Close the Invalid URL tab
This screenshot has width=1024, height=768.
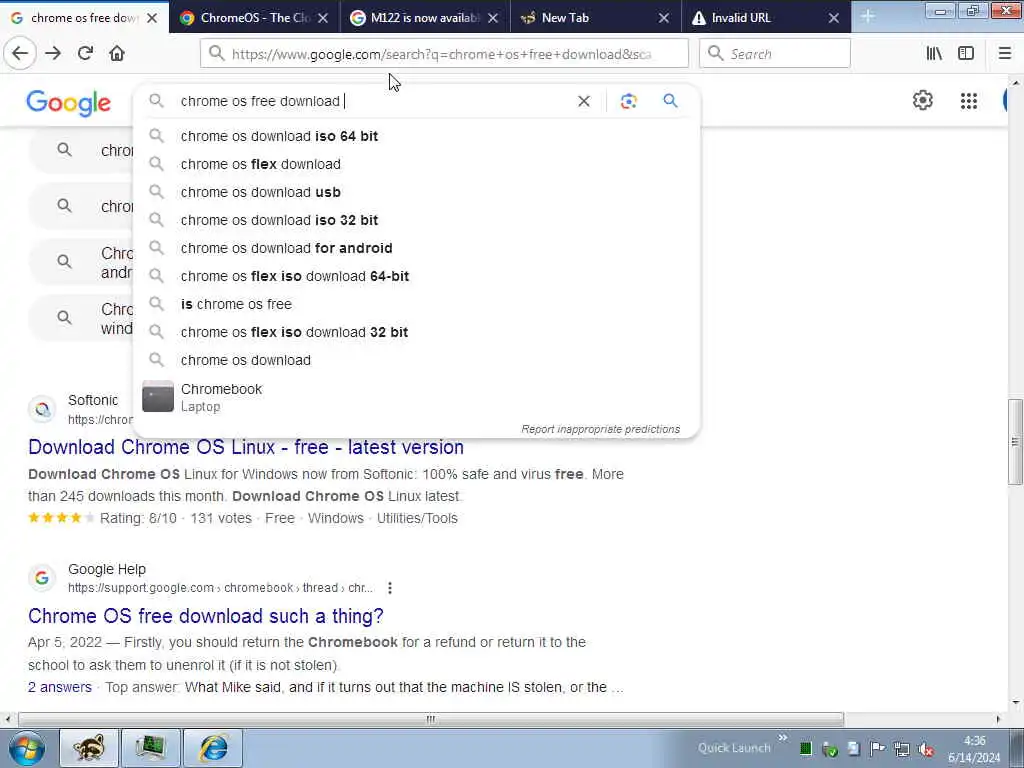pos(834,18)
